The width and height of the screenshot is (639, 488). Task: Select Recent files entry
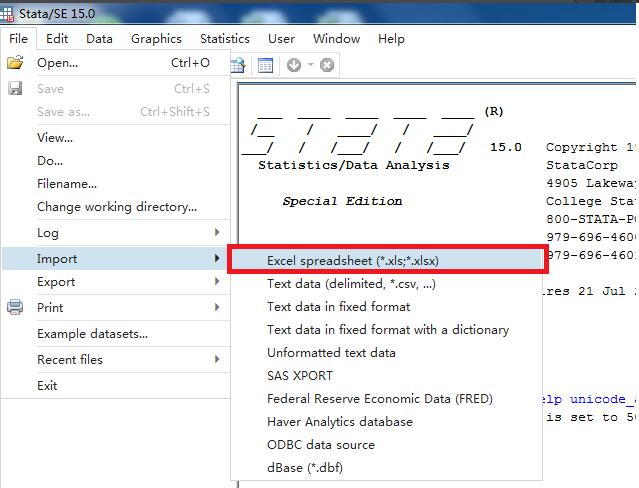(x=116, y=360)
